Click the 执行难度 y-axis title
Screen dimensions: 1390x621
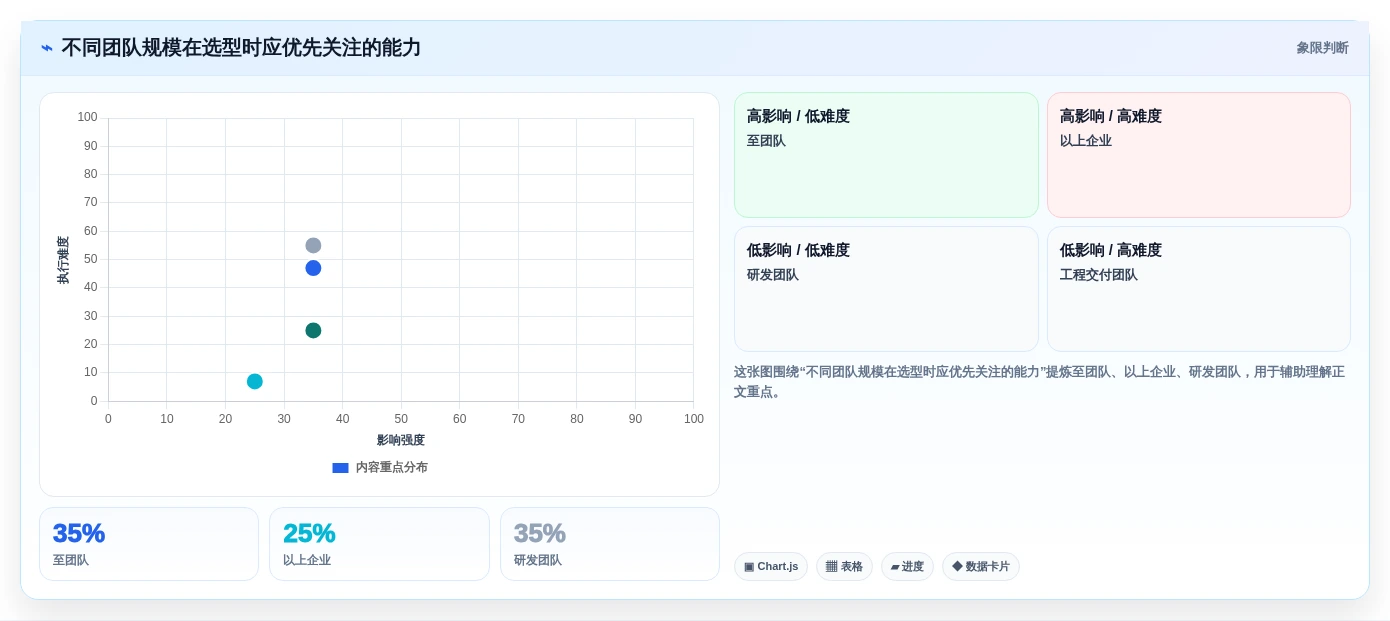click(63, 260)
